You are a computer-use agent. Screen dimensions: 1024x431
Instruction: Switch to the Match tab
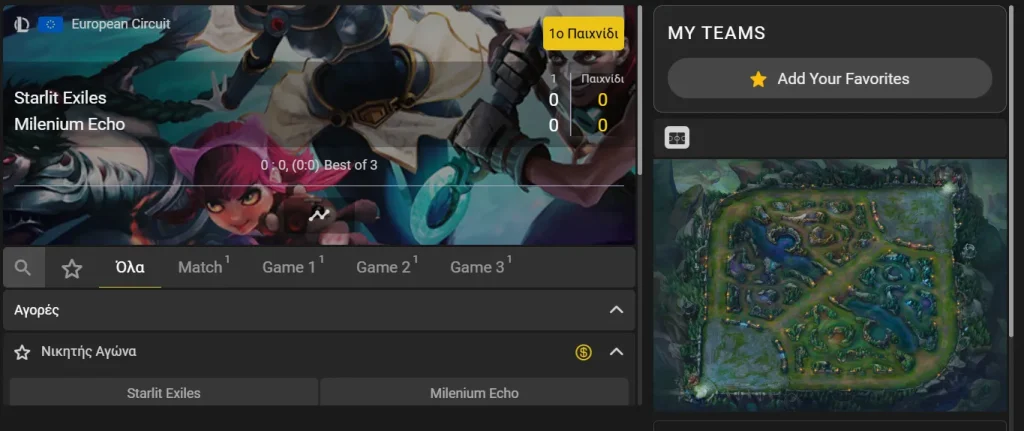tap(203, 266)
